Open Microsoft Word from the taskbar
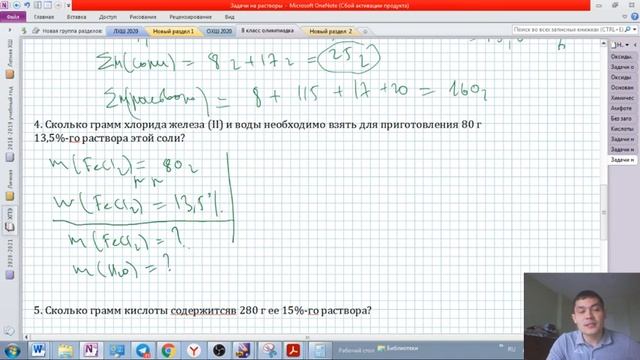Image resolution: width=640 pixels, height=360 pixels. [x=39, y=350]
